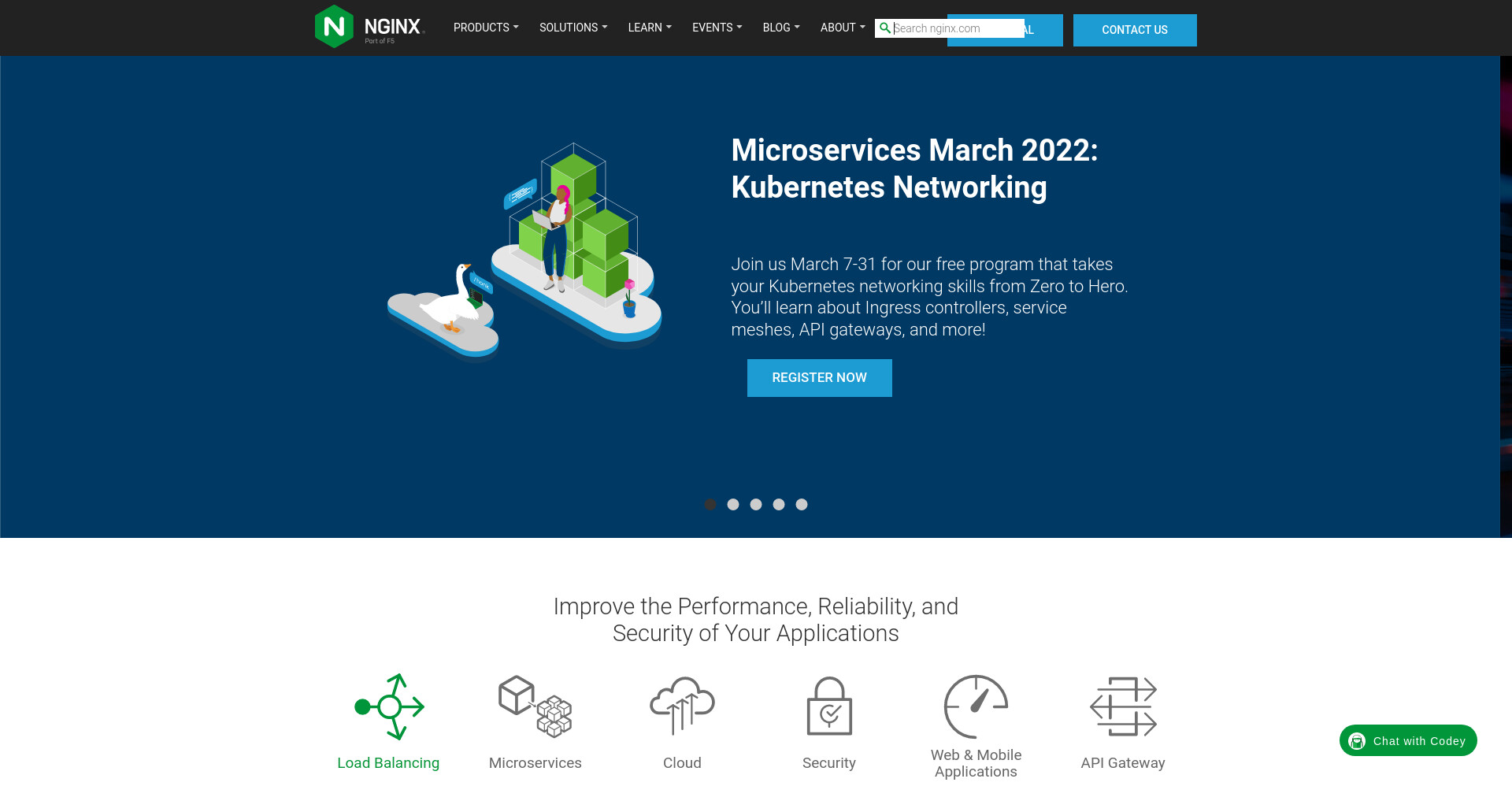Screen dimensions: 1512x786
Task: Open the Security label link
Action: (829, 763)
